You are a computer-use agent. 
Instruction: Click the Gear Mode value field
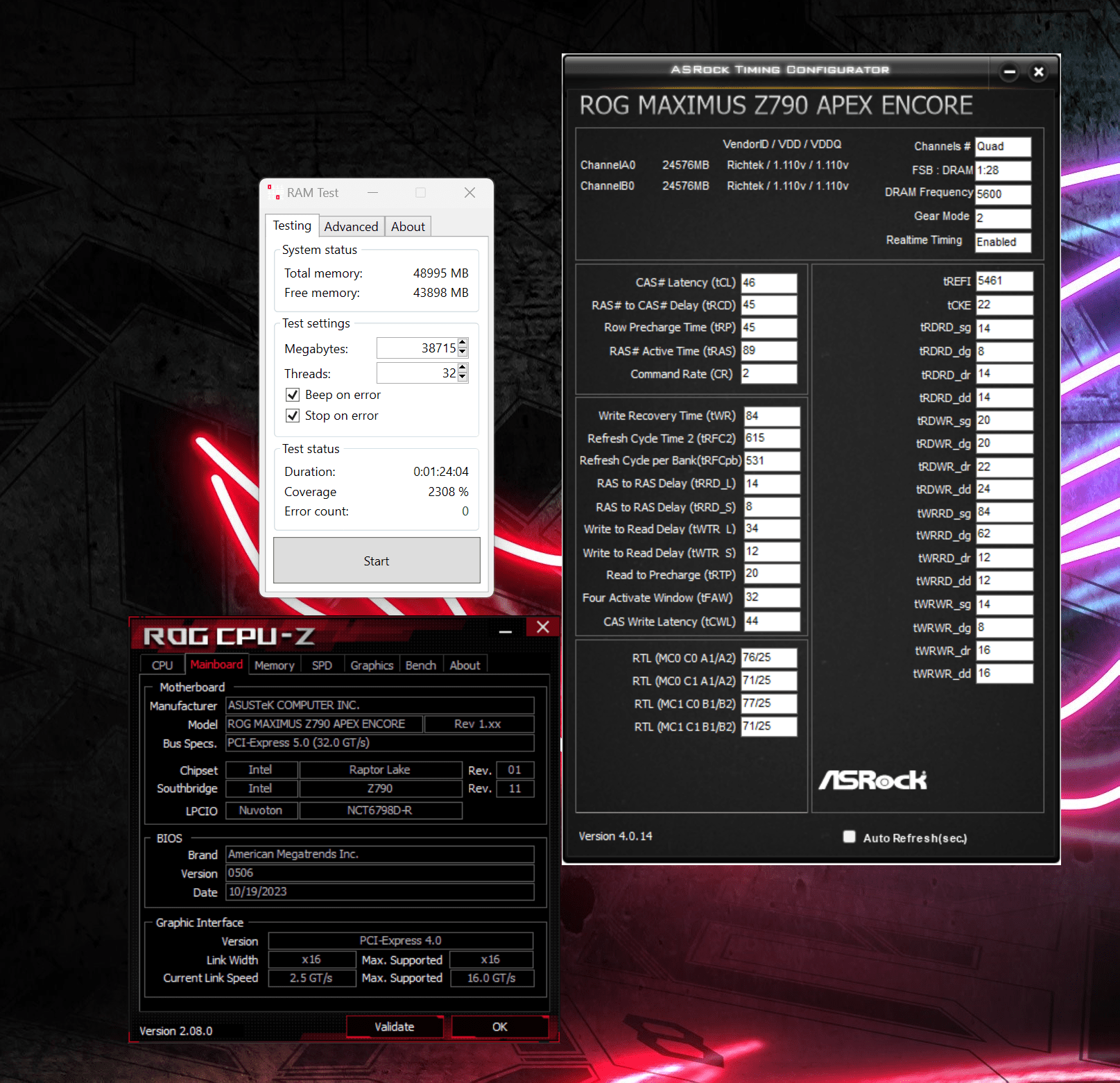(1003, 218)
